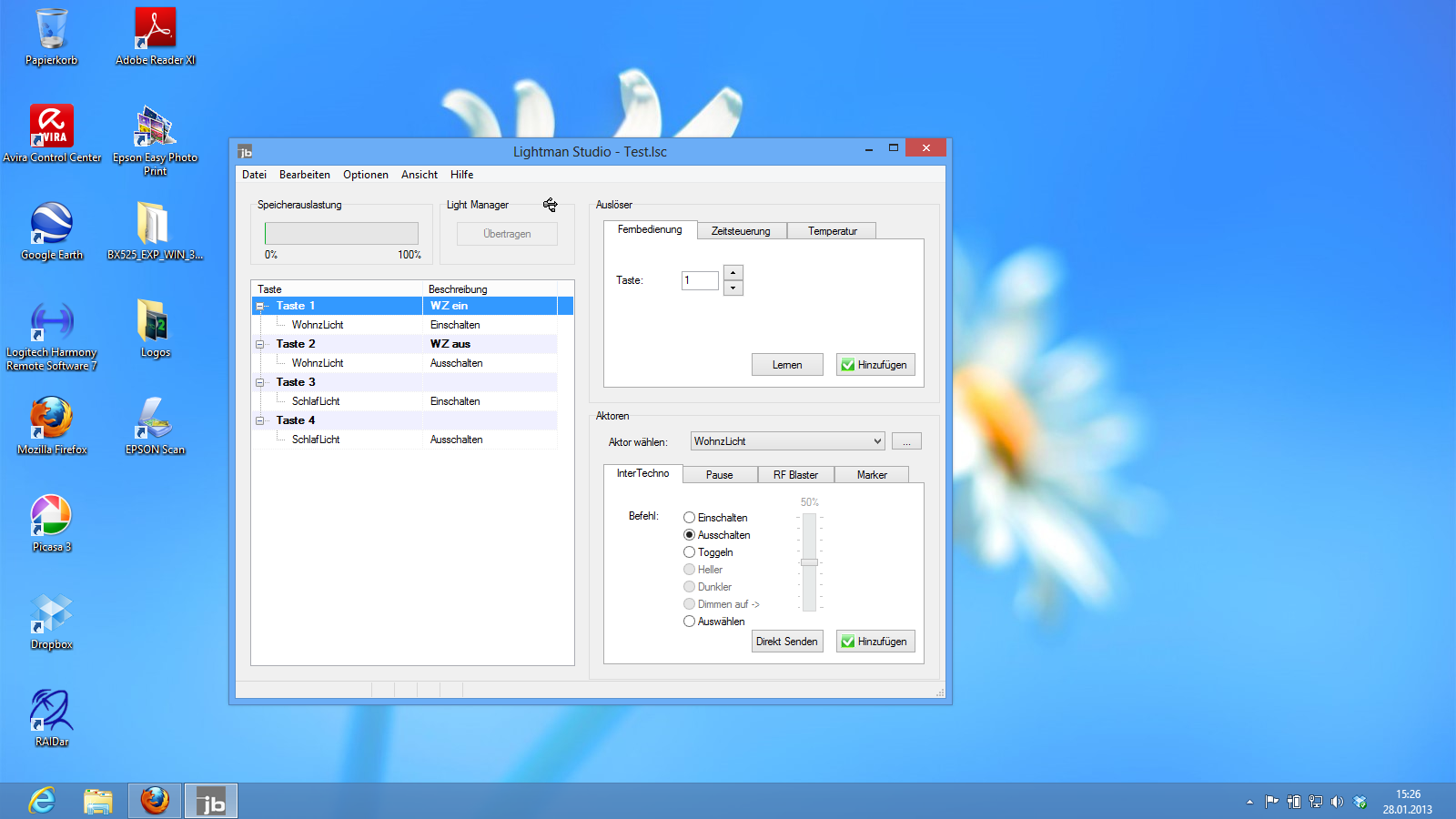
Task: Open Internet Explorer from taskbar
Action: coord(42,801)
